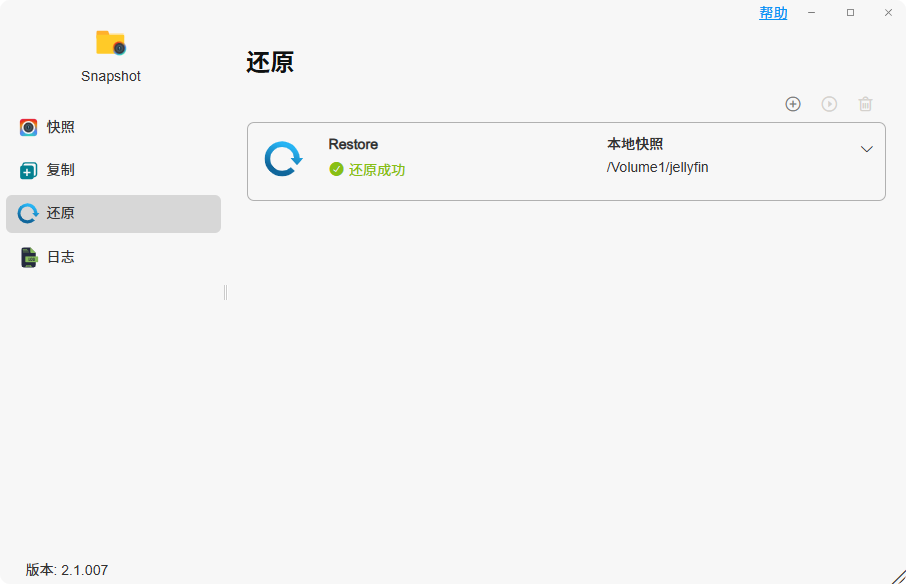Click the Snapshot app folder icon

pyautogui.click(x=110, y=43)
